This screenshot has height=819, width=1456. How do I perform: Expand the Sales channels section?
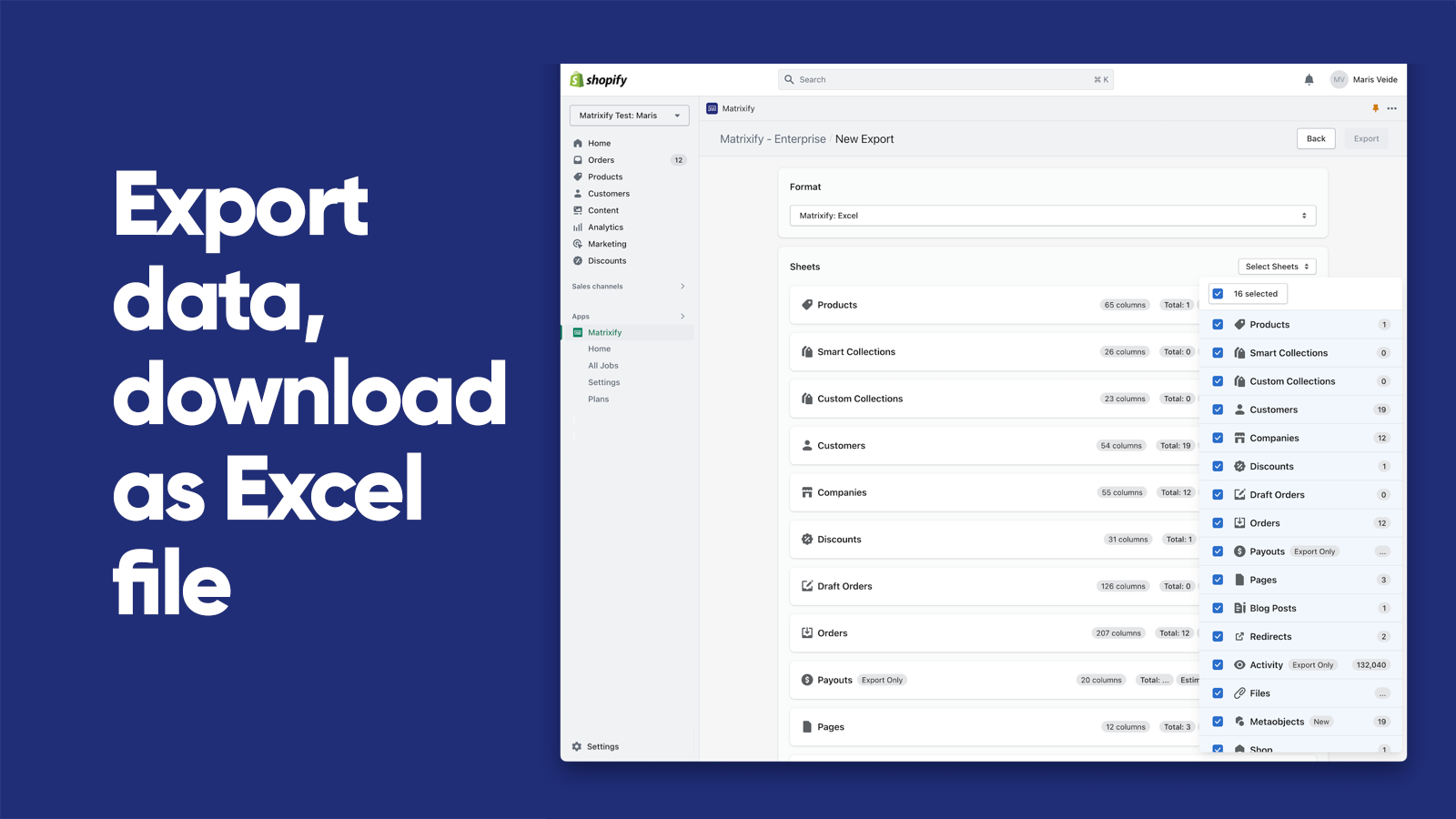coord(628,286)
